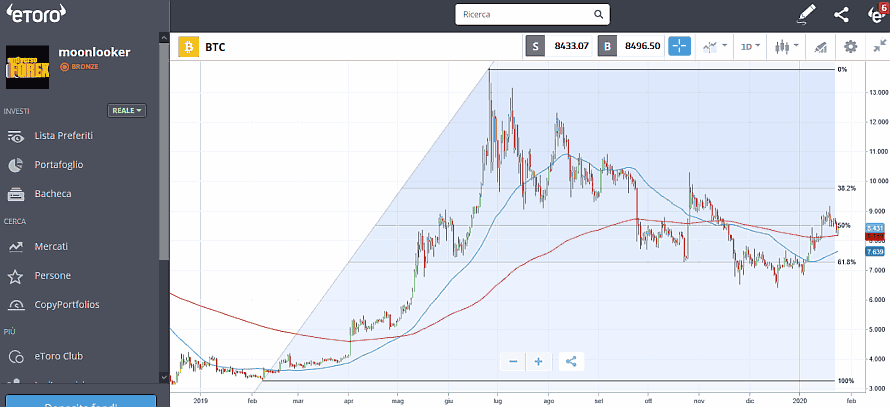Click the 100% Fibonacci level label
The width and height of the screenshot is (890, 407).
(x=845, y=380)
